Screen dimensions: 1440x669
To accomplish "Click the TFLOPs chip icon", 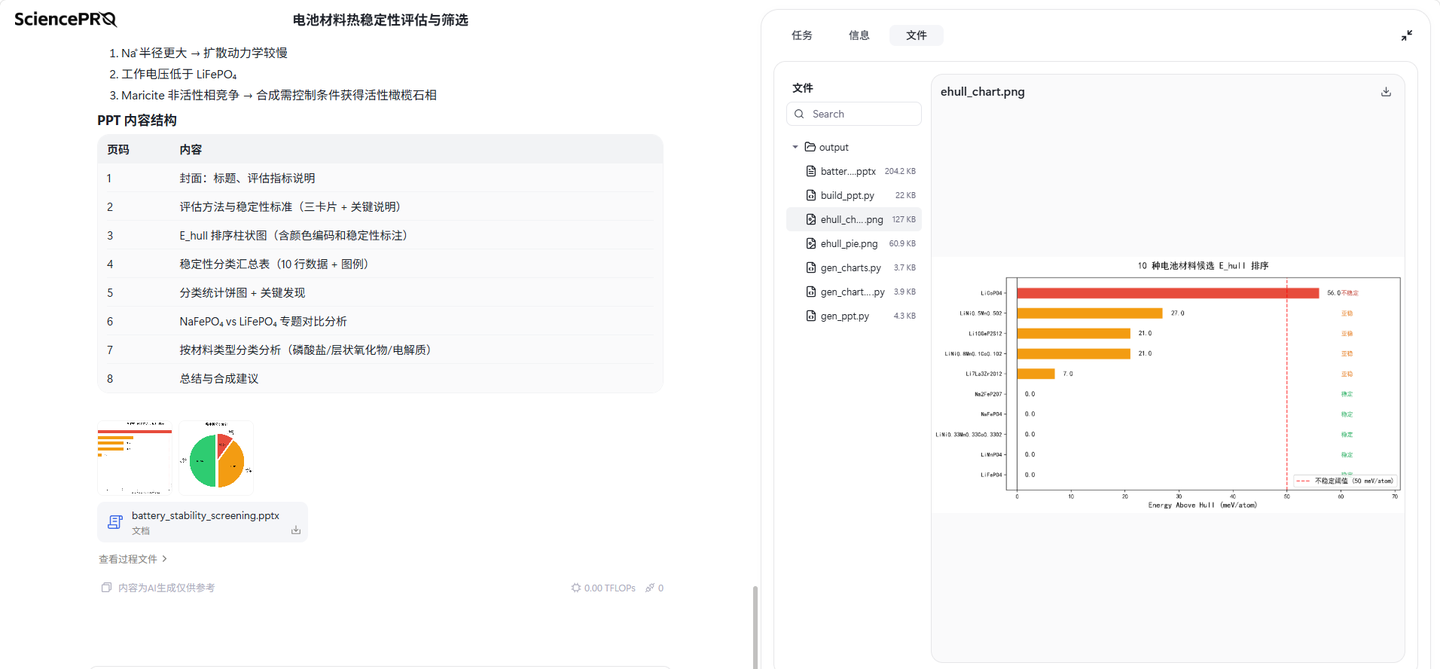I will pyautogui.click(x=576, y=588).
